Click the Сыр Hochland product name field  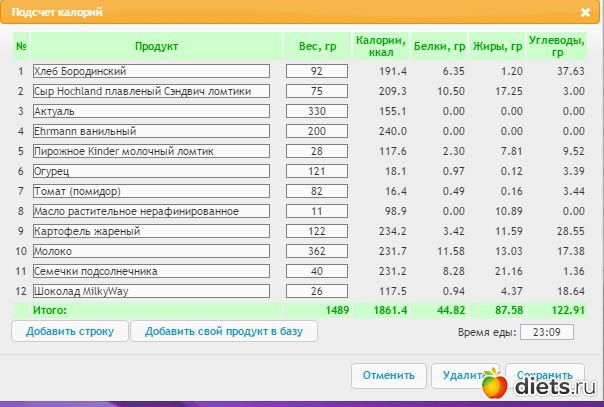tap(151, 91)
